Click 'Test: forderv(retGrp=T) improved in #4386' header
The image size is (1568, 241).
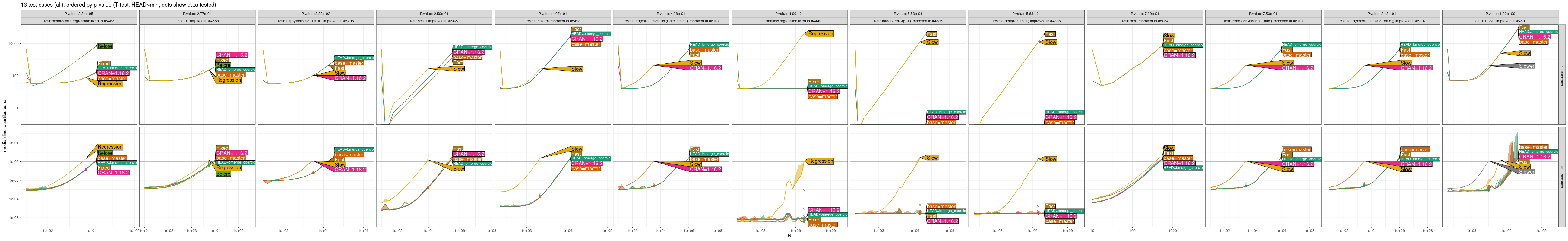coord(908,21)
